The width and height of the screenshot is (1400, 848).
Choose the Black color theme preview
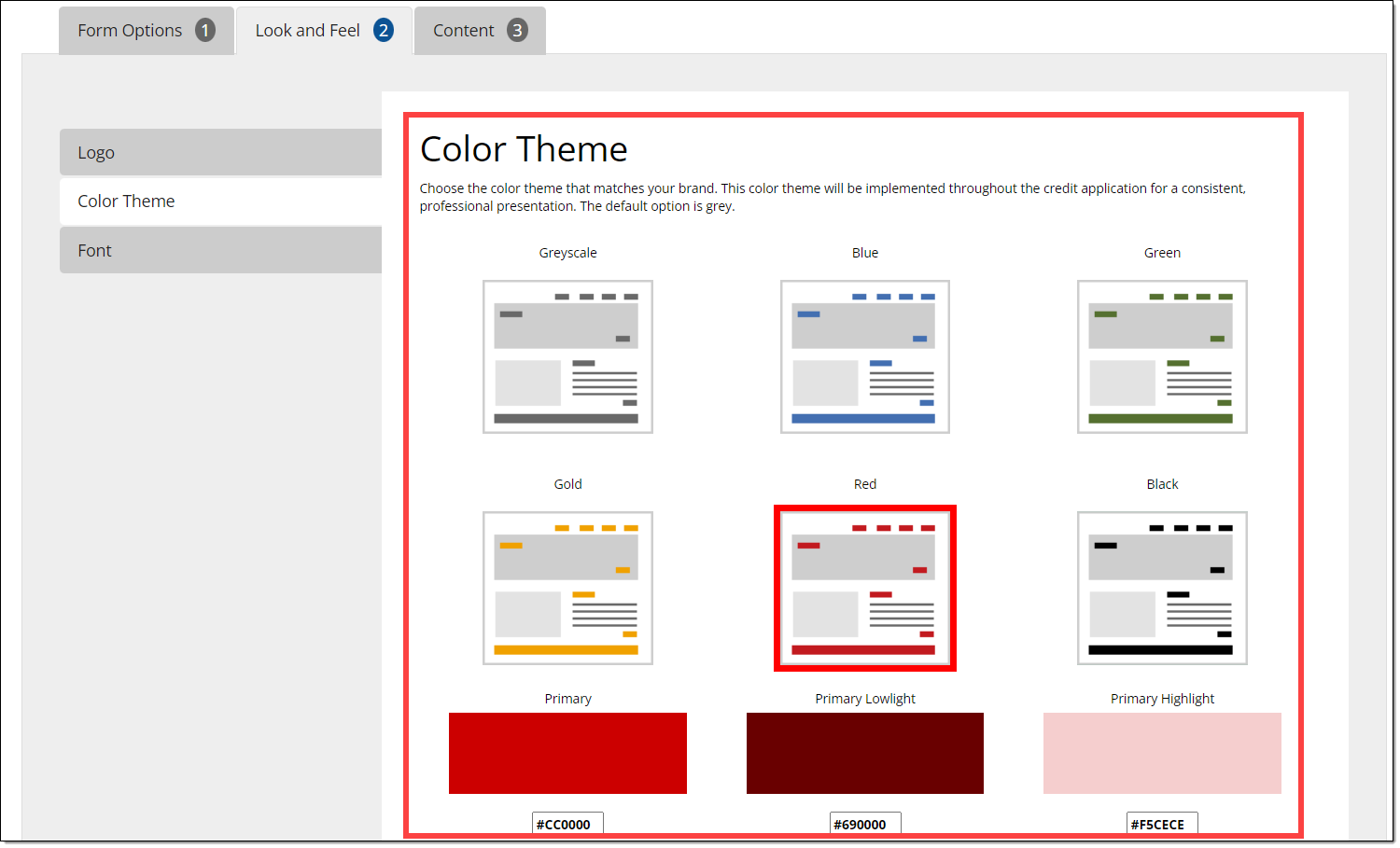(1162, 588)
